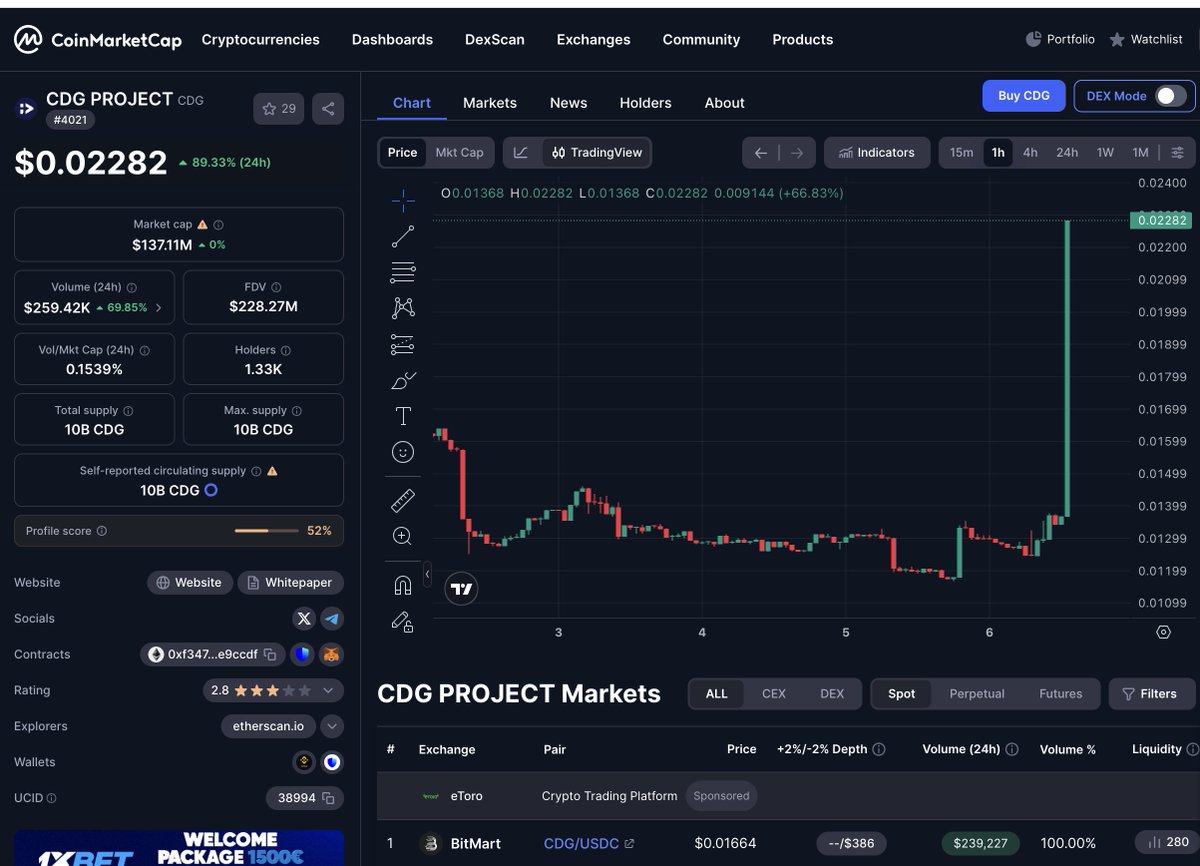The image size is (1200, 866).
Task: Collapse the chart drawing toolbar
Action: point(428,575)
